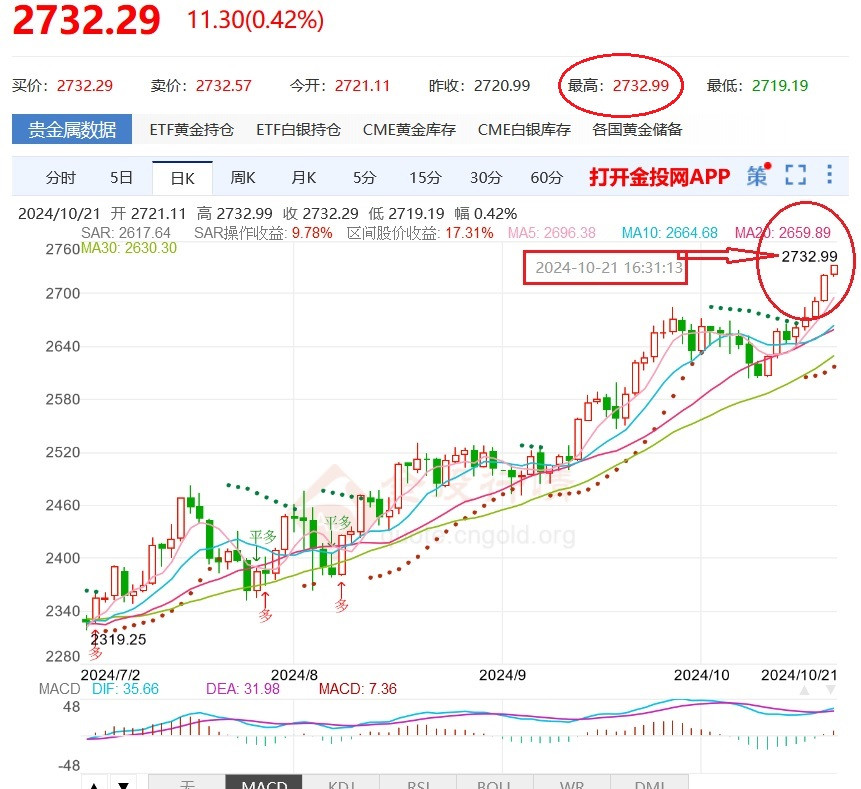Click the 11.30(0.42%) change value
Image resolution: width=861 pixels, height=789 pixels.
(x=255, y=20)
